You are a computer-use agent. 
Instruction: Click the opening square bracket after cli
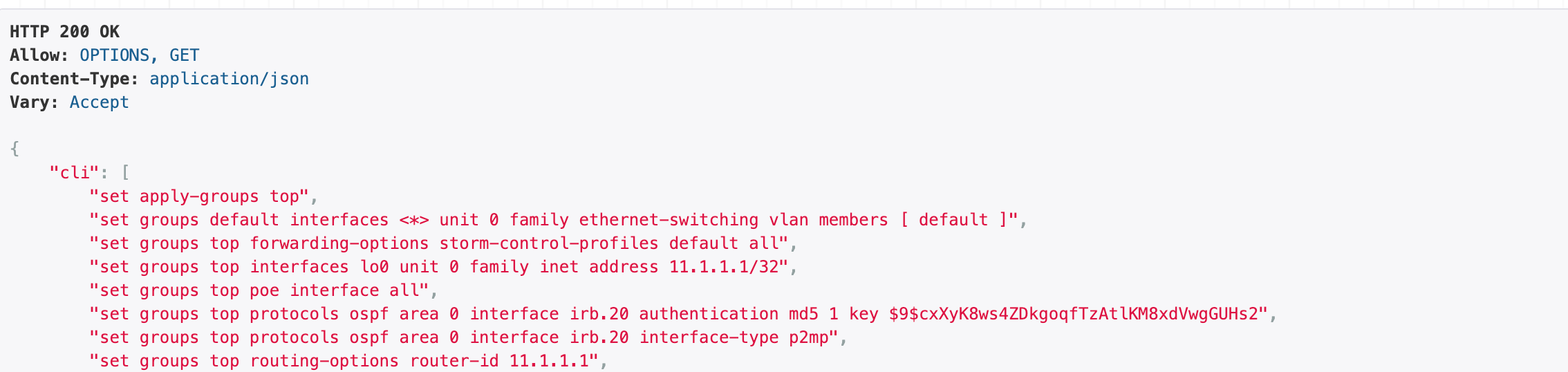[125, 173]
